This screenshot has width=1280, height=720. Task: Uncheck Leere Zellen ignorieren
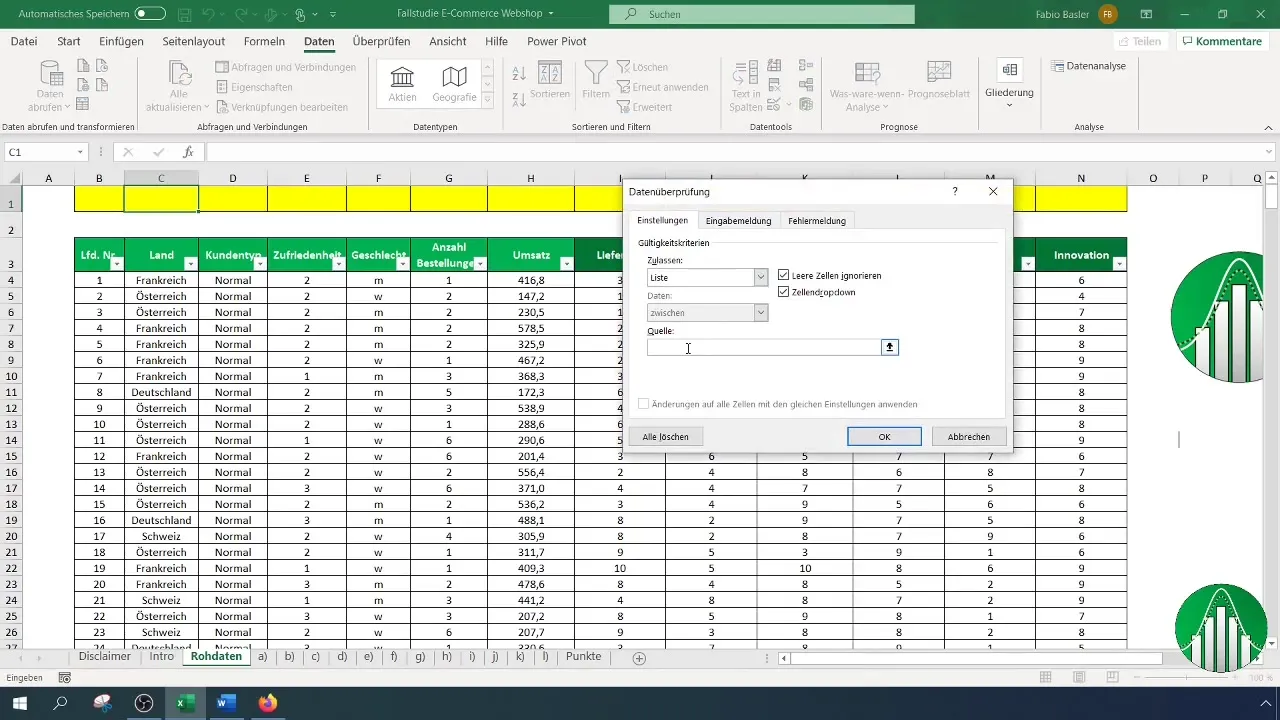[784, 275]
